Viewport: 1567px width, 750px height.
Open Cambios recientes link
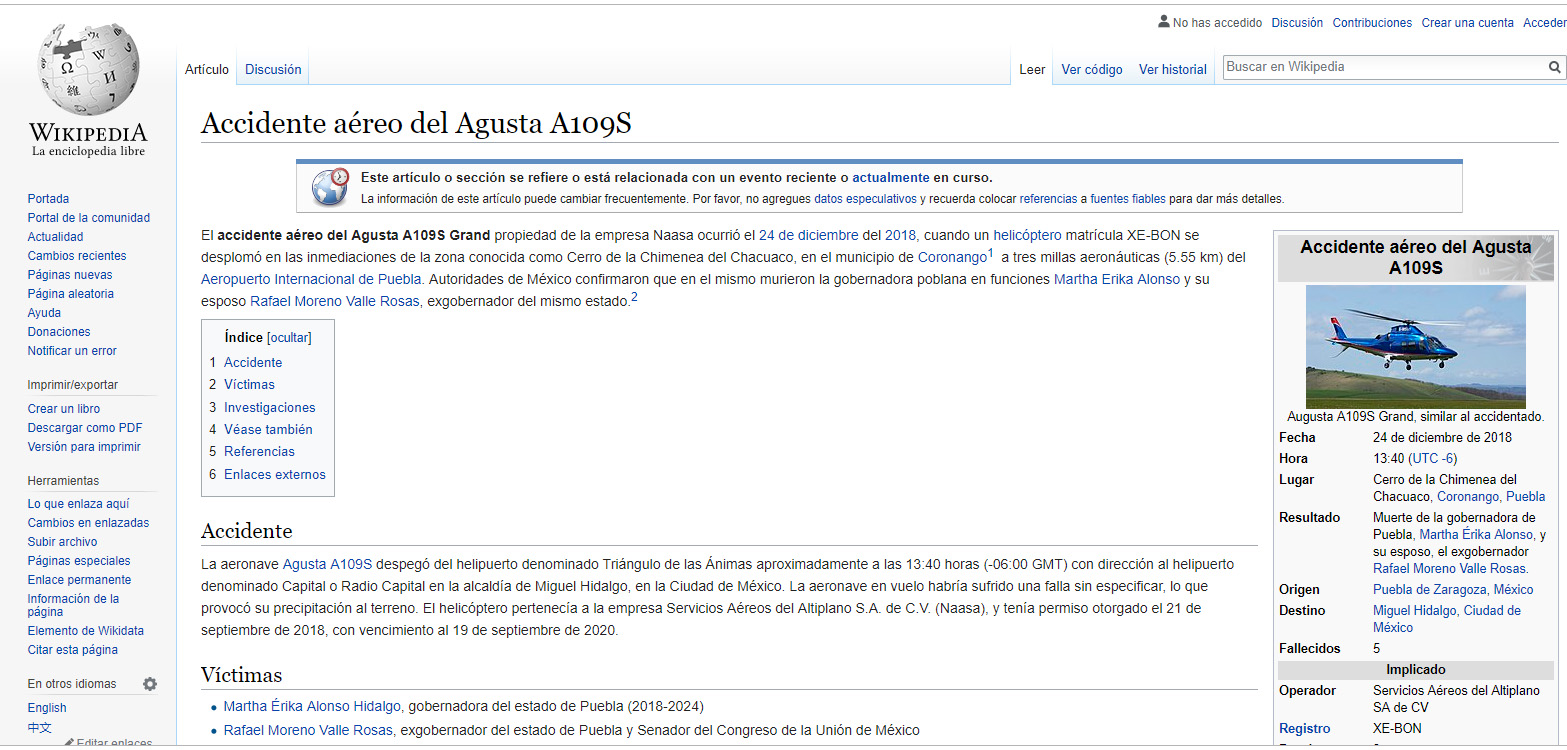(77, 256)
